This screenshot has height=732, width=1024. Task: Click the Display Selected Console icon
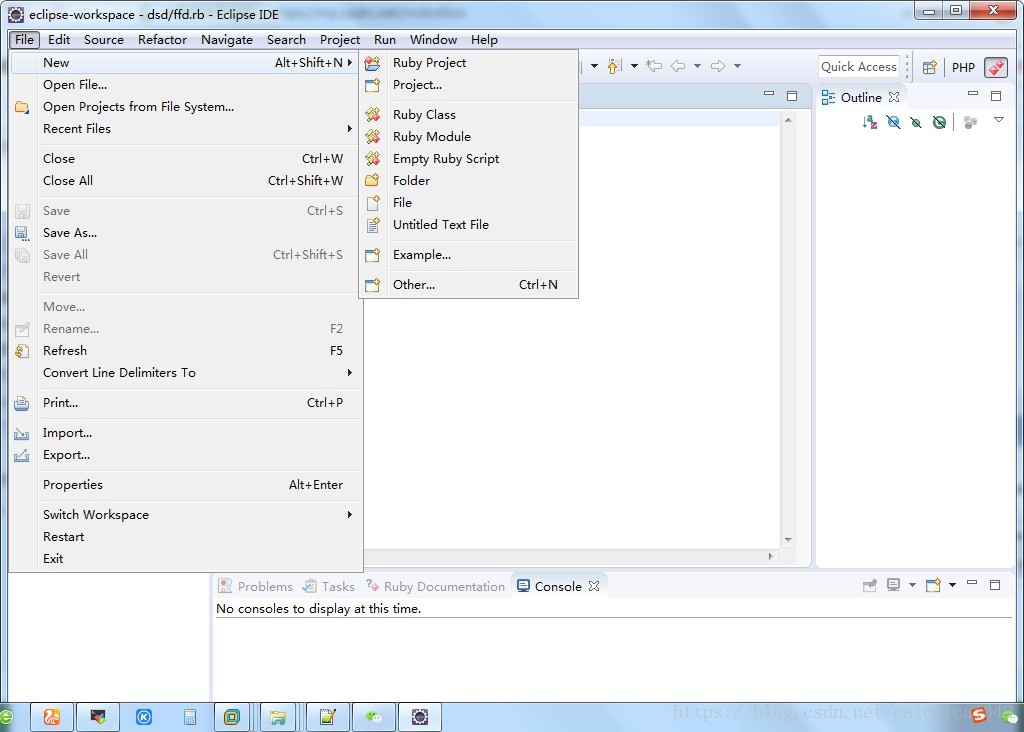coord(893,584)
